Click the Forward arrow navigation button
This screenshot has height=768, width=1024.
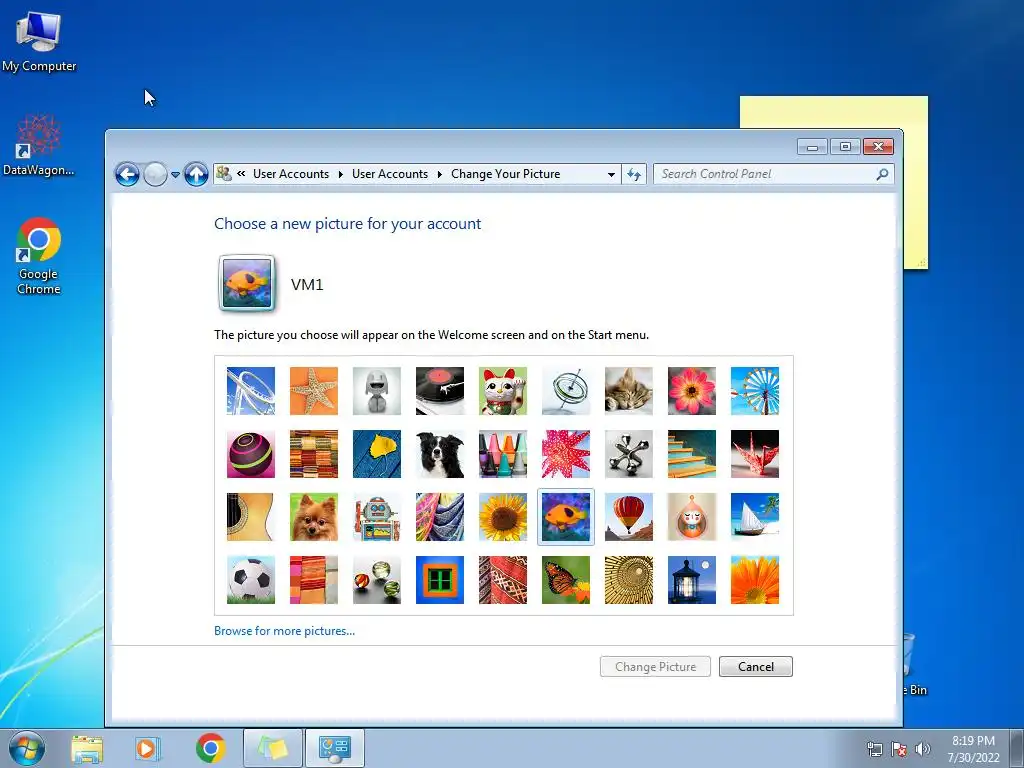pyautogui.click(x=155, y=174)
